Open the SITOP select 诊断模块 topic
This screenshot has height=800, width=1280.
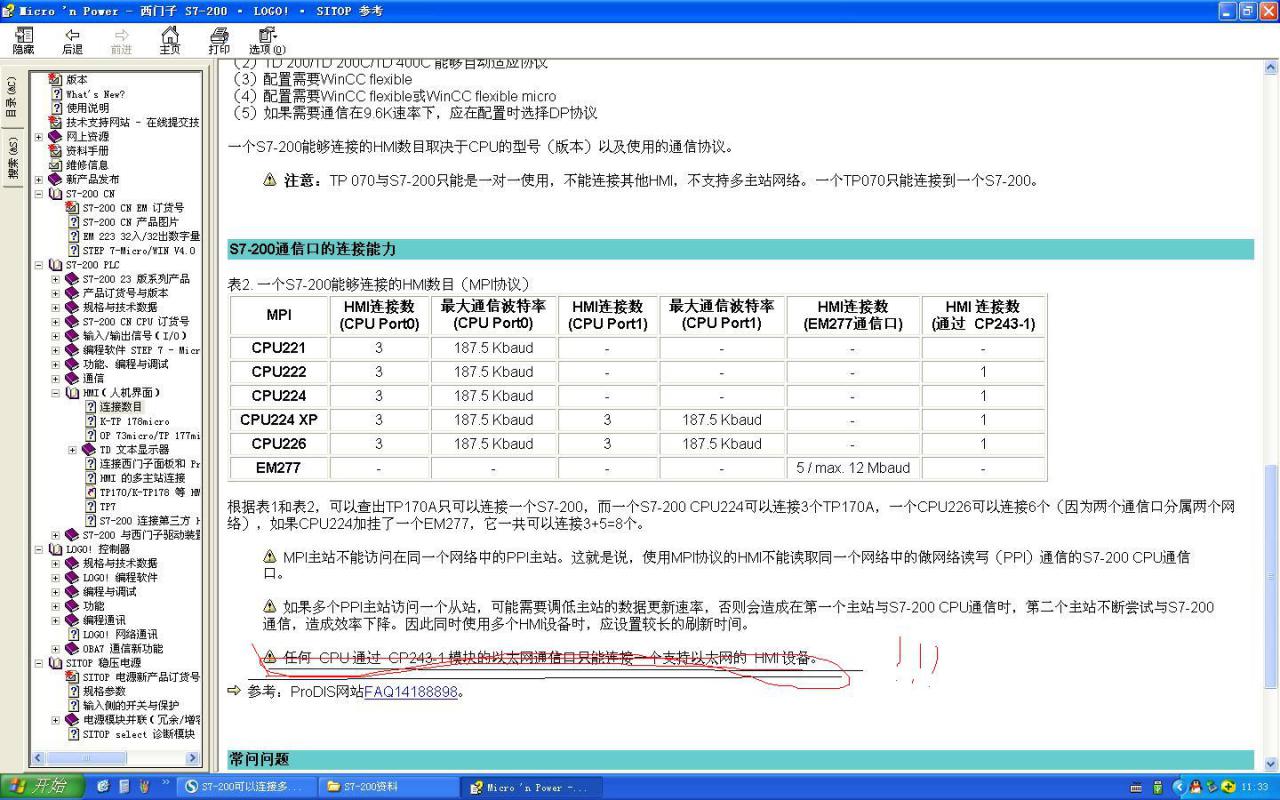tap(139, 734)
